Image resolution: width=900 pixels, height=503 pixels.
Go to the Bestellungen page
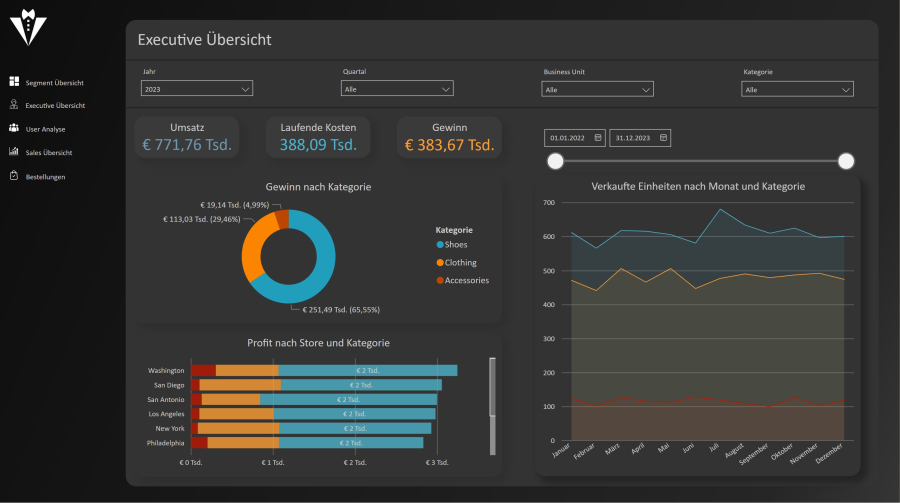tap(45, 177)
